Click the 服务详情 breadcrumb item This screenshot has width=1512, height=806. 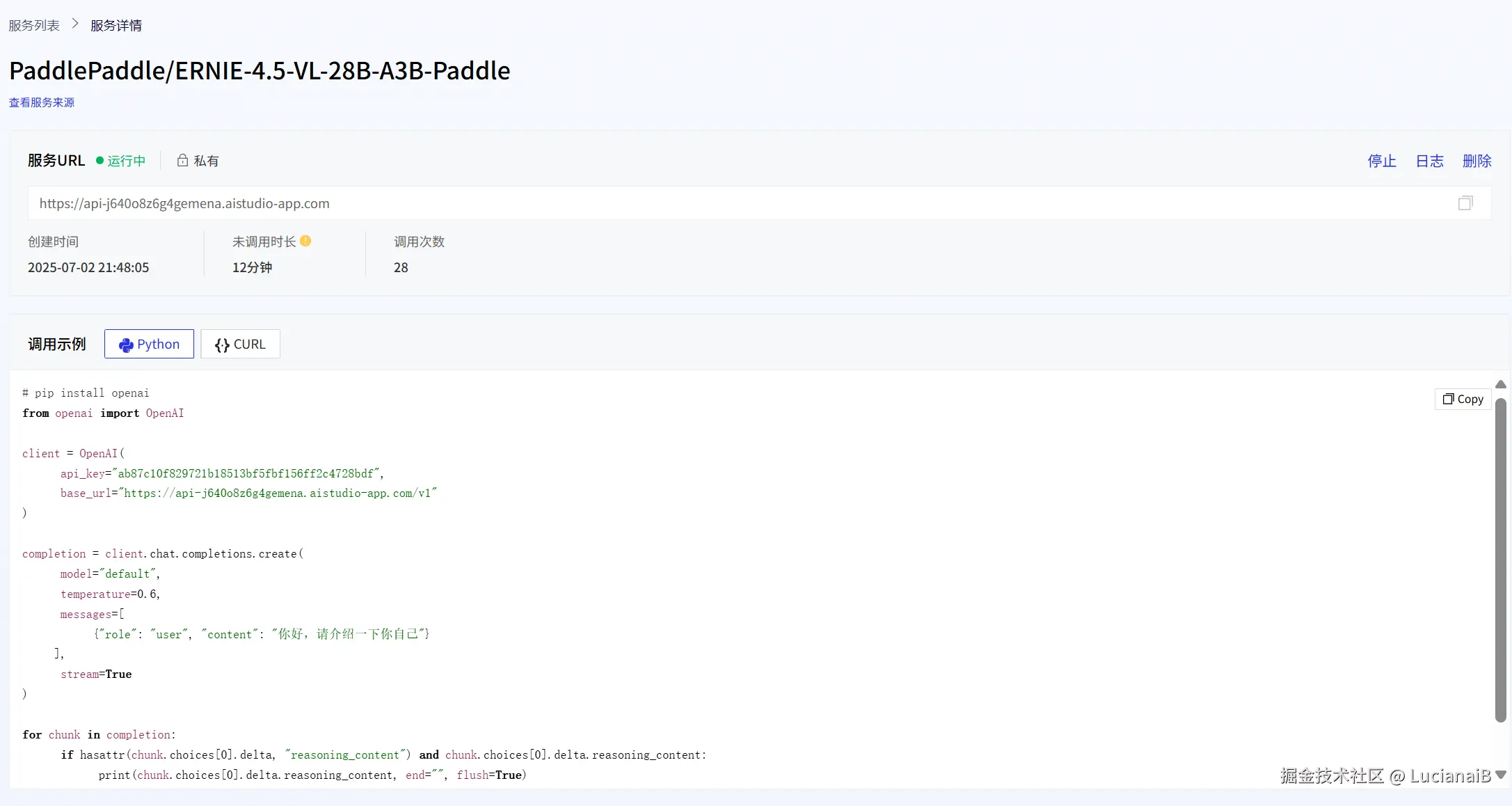[116, 25]
